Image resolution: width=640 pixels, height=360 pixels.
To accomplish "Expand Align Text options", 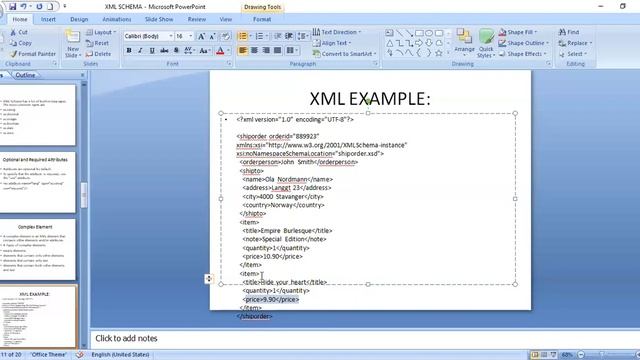I will (x=332, y=43).
